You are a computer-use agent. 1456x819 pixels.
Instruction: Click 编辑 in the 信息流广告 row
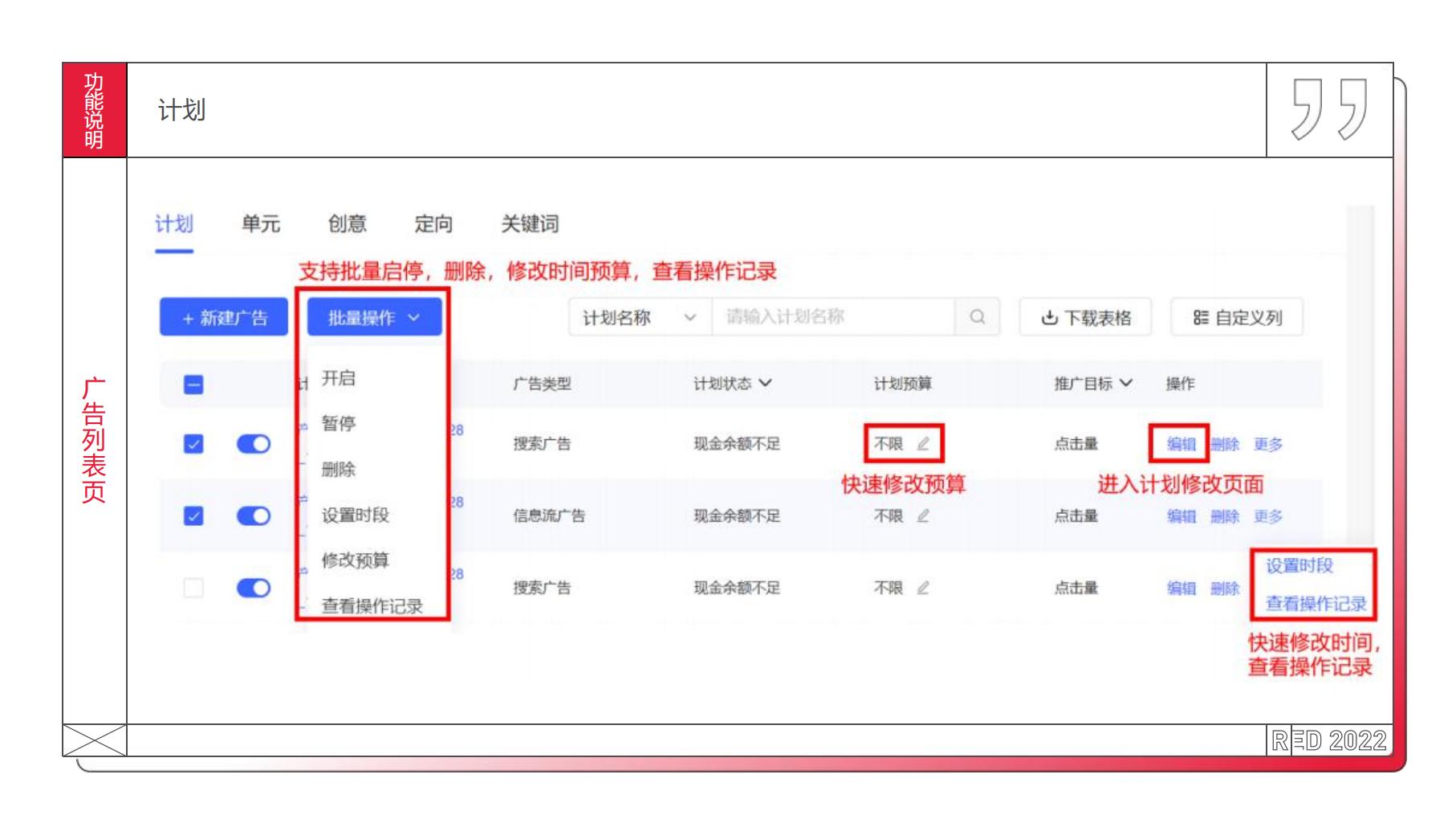[x=1181, y=516]
